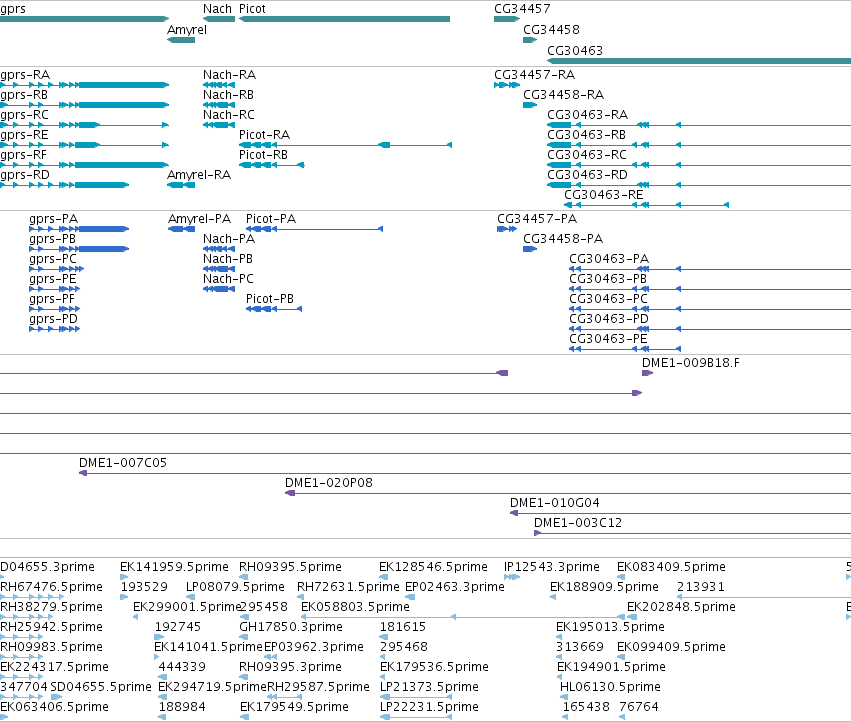
Task: Click transcript CG34458-RA
Action: coord(530,105)
